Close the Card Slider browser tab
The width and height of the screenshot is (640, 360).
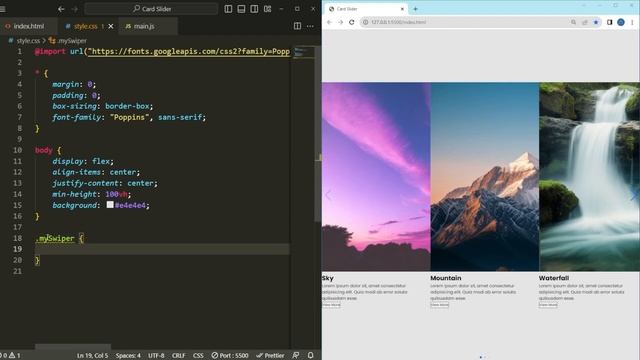click(402, 9)
